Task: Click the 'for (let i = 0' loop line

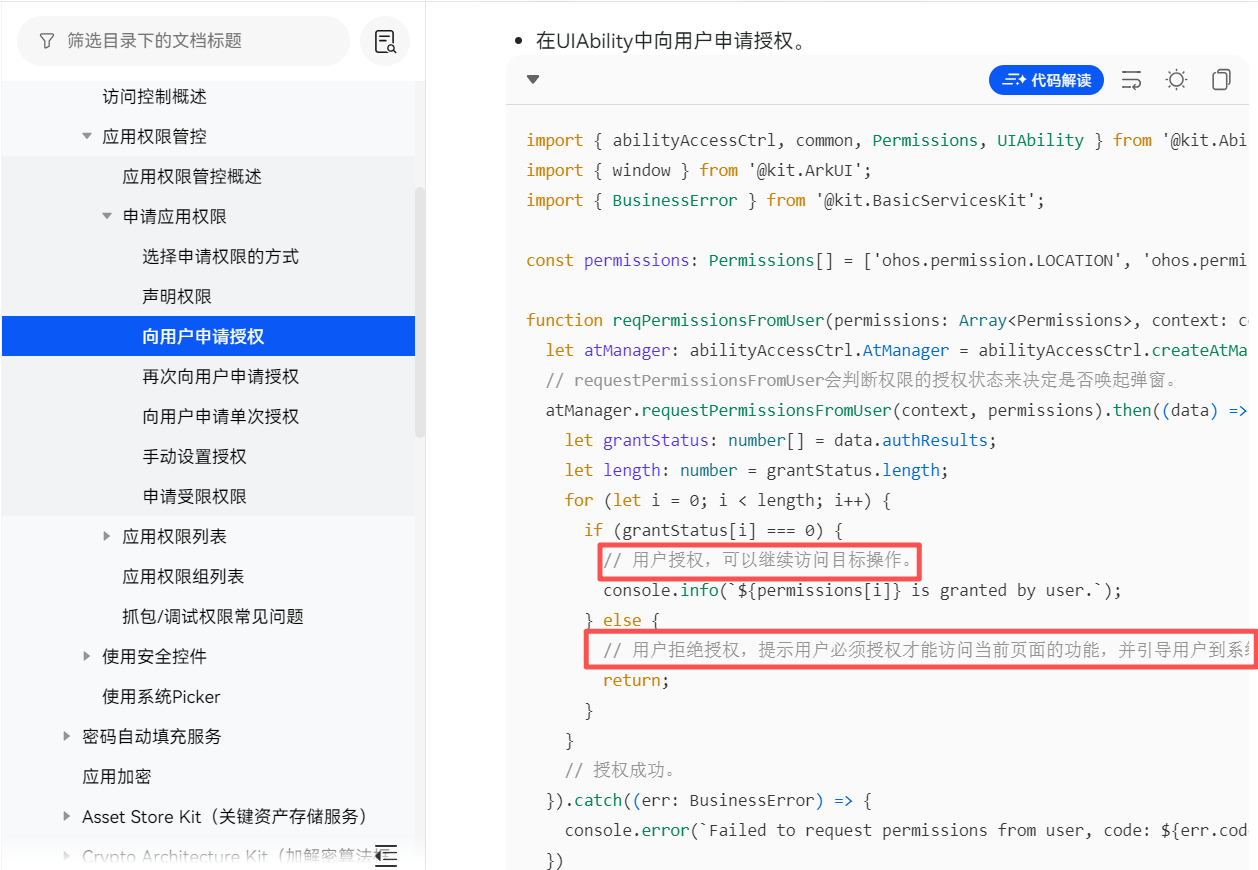Action: click(x=727, y=500)
